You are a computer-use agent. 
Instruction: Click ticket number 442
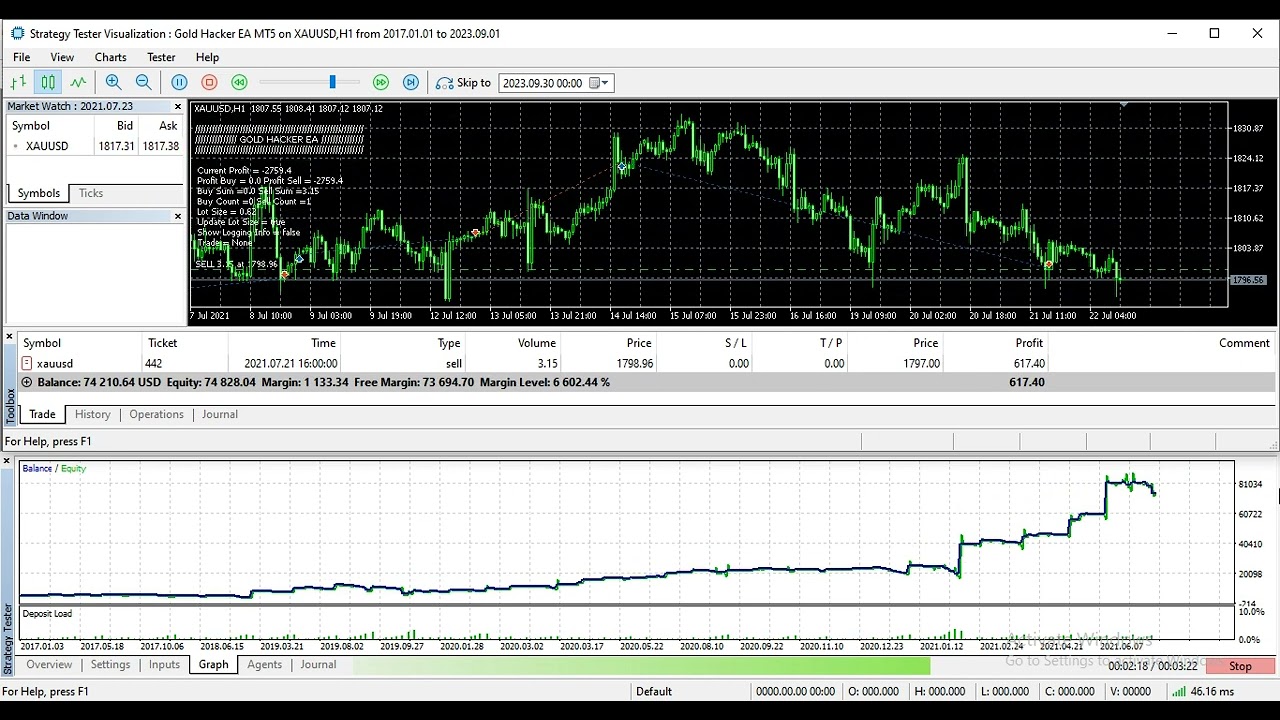pos(154,364)
